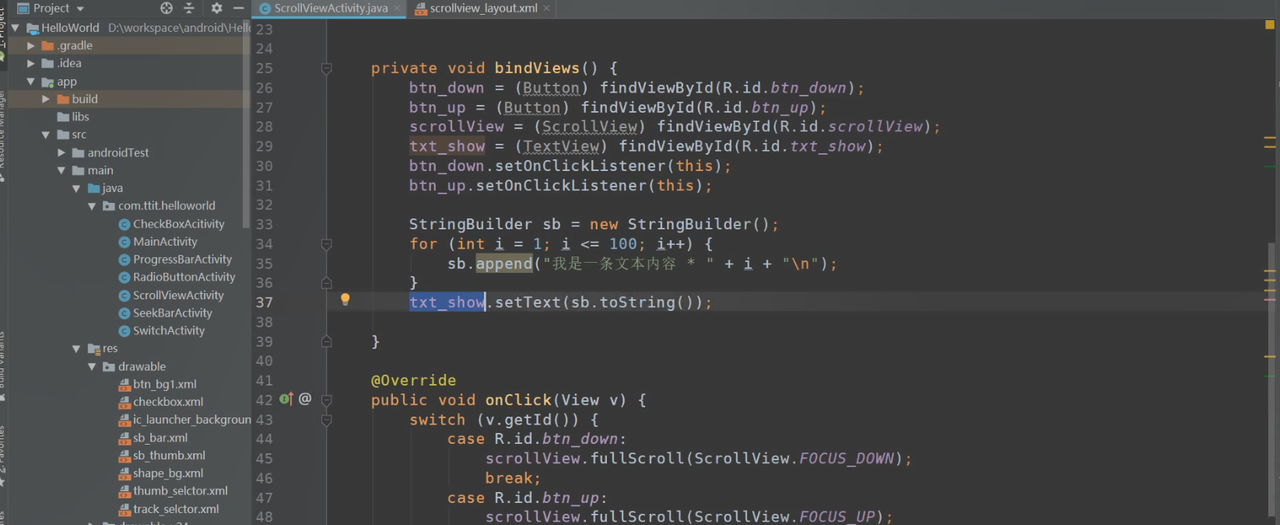
Task: Collapse the HelloWorld root node
Action: tap(16, 28)
